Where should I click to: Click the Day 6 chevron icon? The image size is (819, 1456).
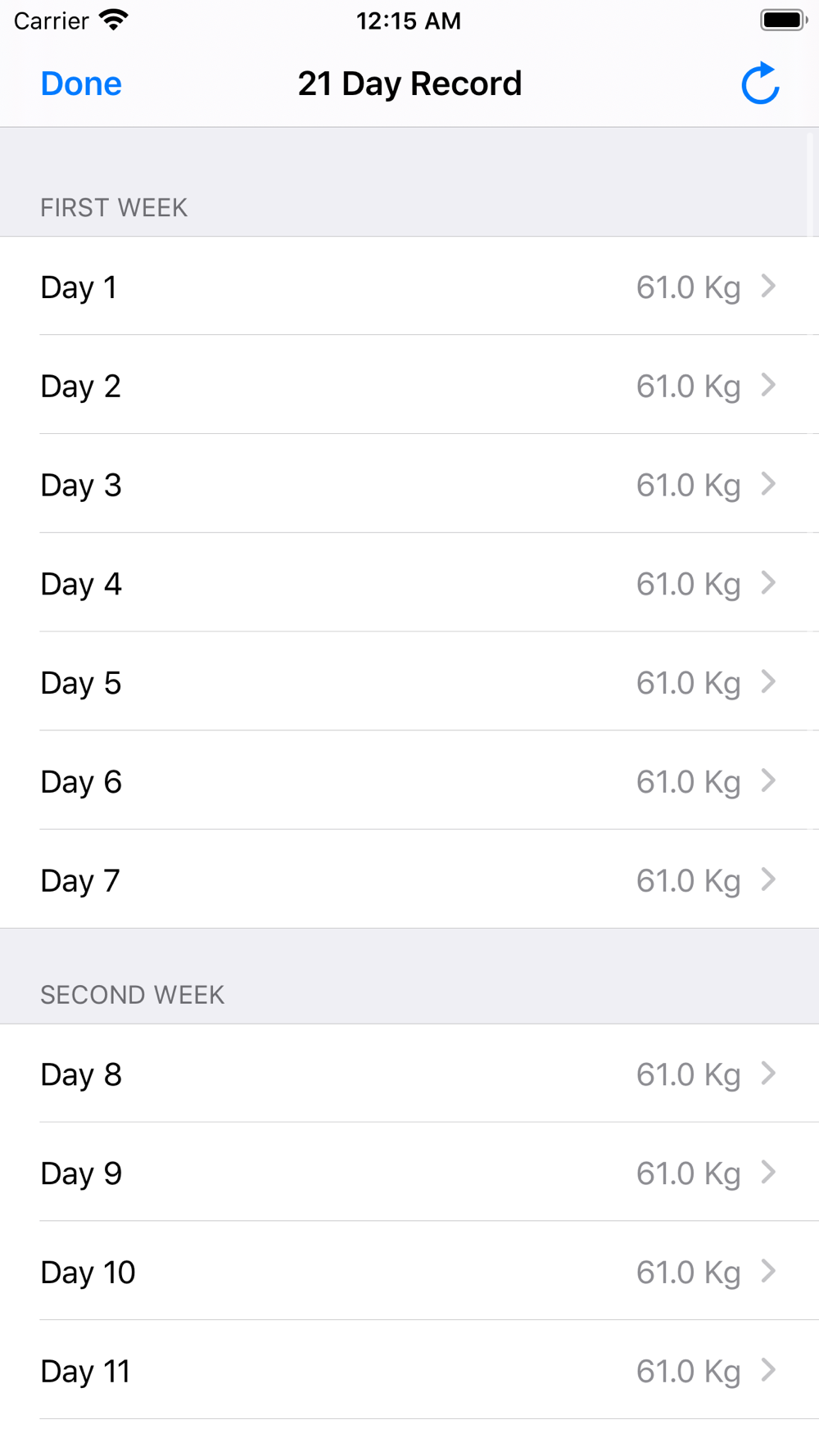point(768,780)
